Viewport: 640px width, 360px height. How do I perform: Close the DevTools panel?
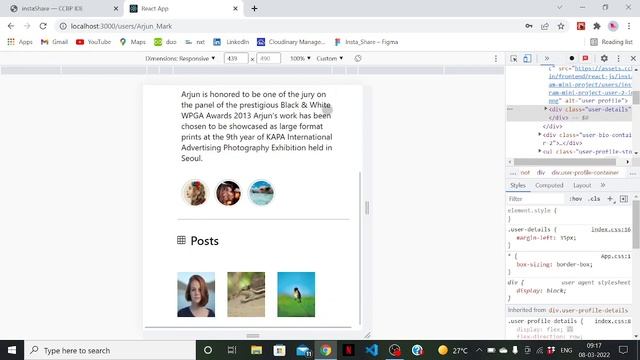(633, 58)
